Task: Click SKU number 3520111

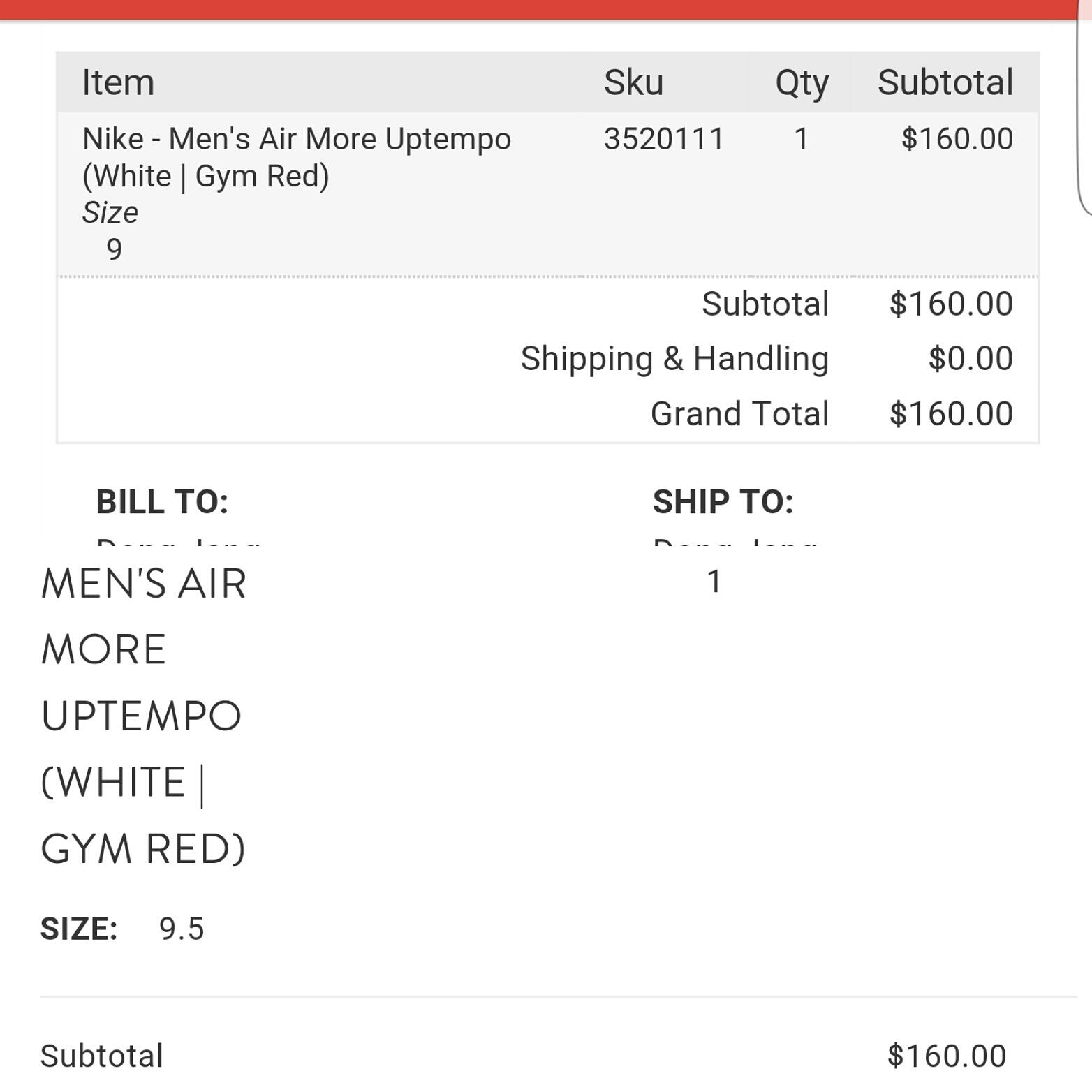Action: click(x=663, y=139)
